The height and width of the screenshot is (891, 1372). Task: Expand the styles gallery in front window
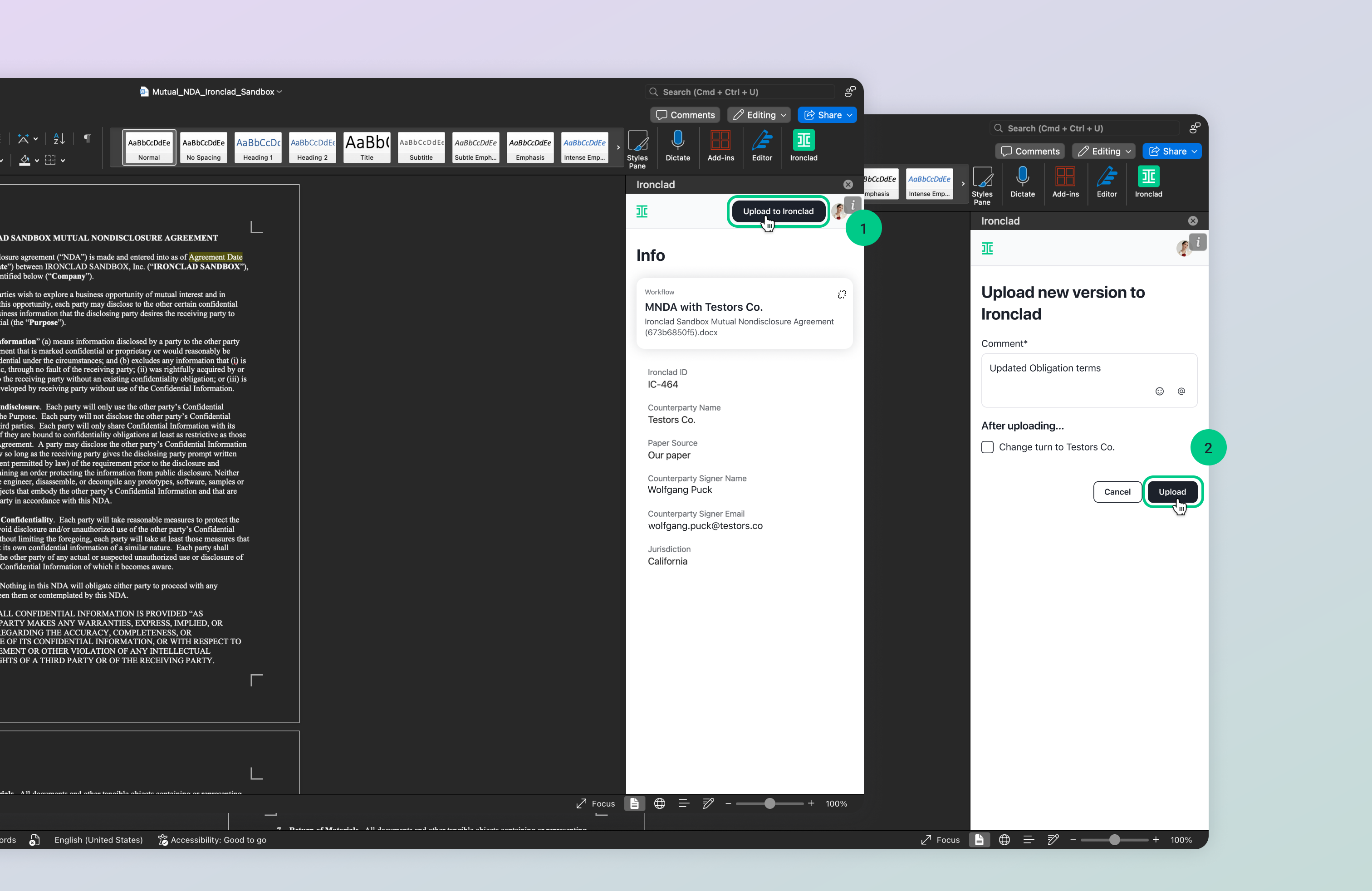[618, 147]
